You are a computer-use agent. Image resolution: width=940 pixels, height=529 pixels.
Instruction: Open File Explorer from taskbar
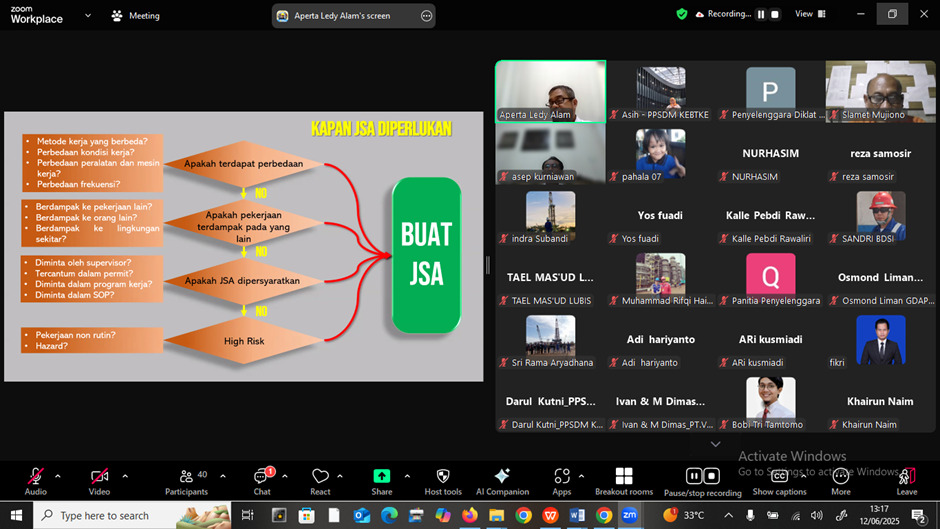tap(496, 515)
